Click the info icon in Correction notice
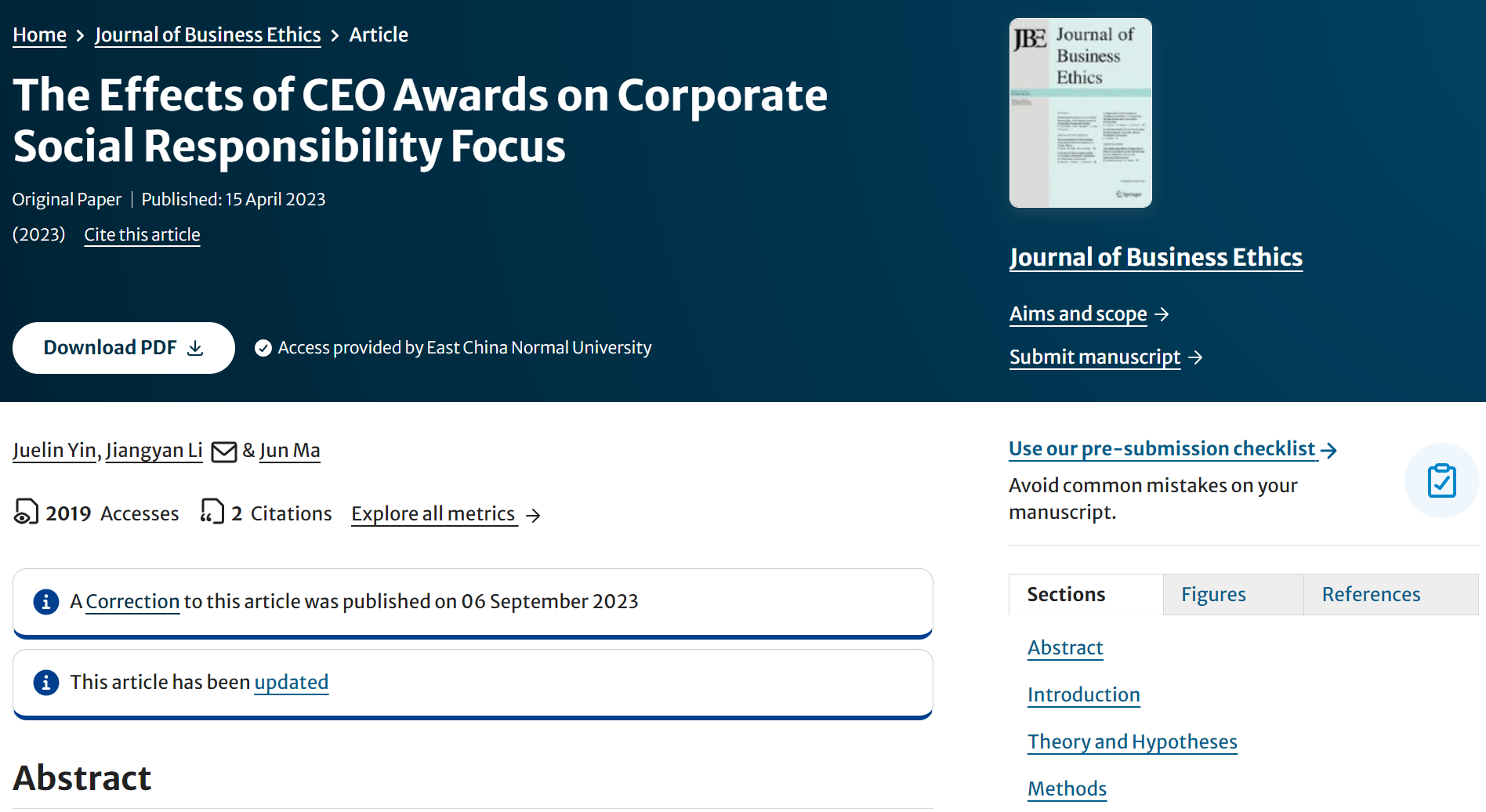Viewport: 1486px width, 812px height. point(46,601)
